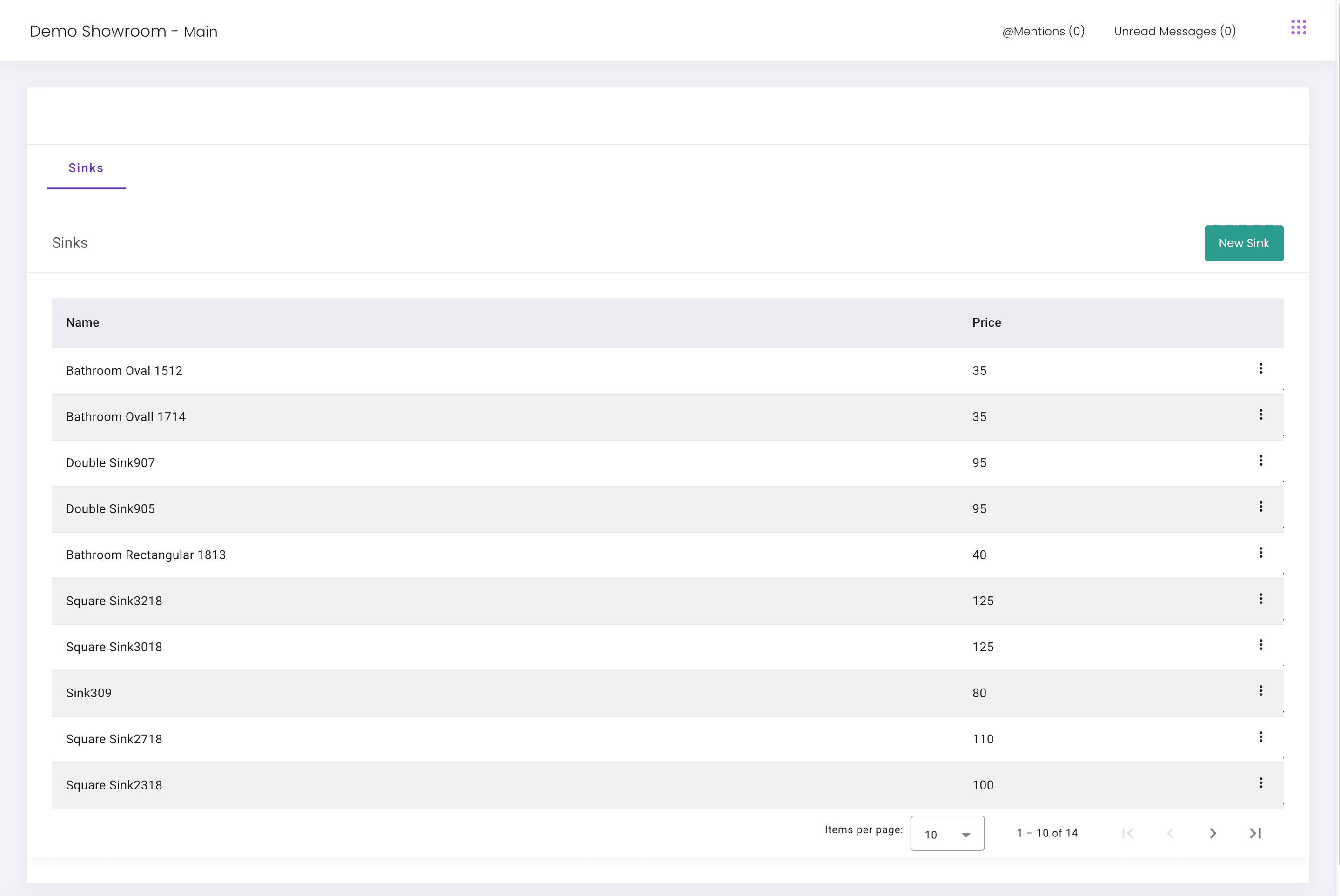Click the Price column header
This screenshot has height=896, width=1340.
pyautogui.click(x=986, y=323)
